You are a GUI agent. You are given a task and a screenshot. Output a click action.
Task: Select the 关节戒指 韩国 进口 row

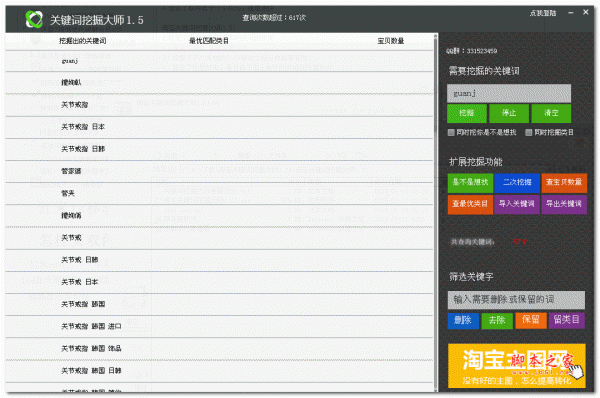pyautogui.click(x=219, y=327)
